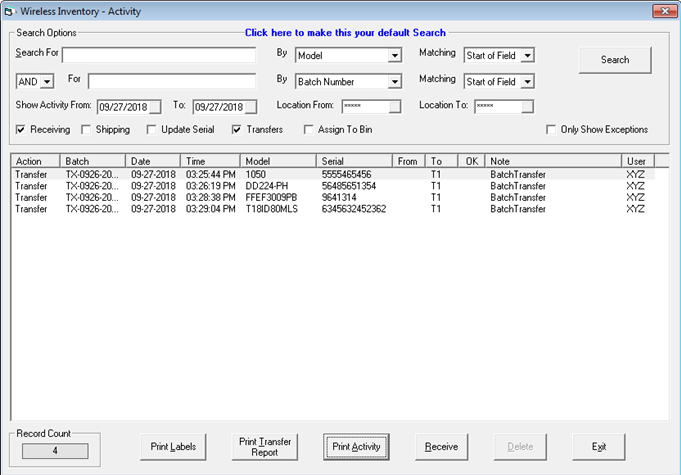Enable Only Show Exceptions checkbox

(x=551, y=130)
